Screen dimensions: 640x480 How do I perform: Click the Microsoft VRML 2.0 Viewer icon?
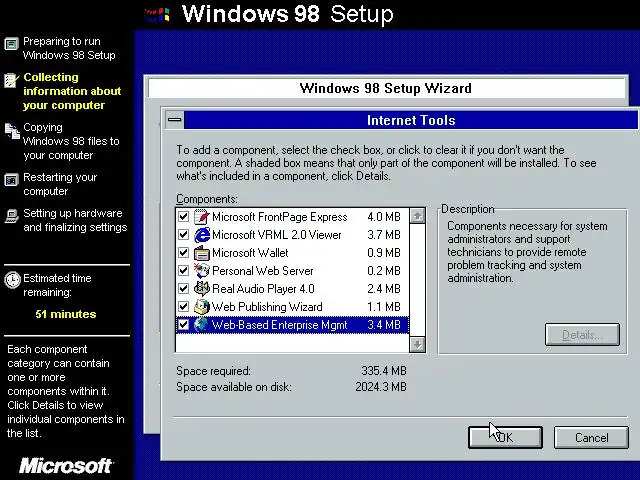[x=202, y=235]
